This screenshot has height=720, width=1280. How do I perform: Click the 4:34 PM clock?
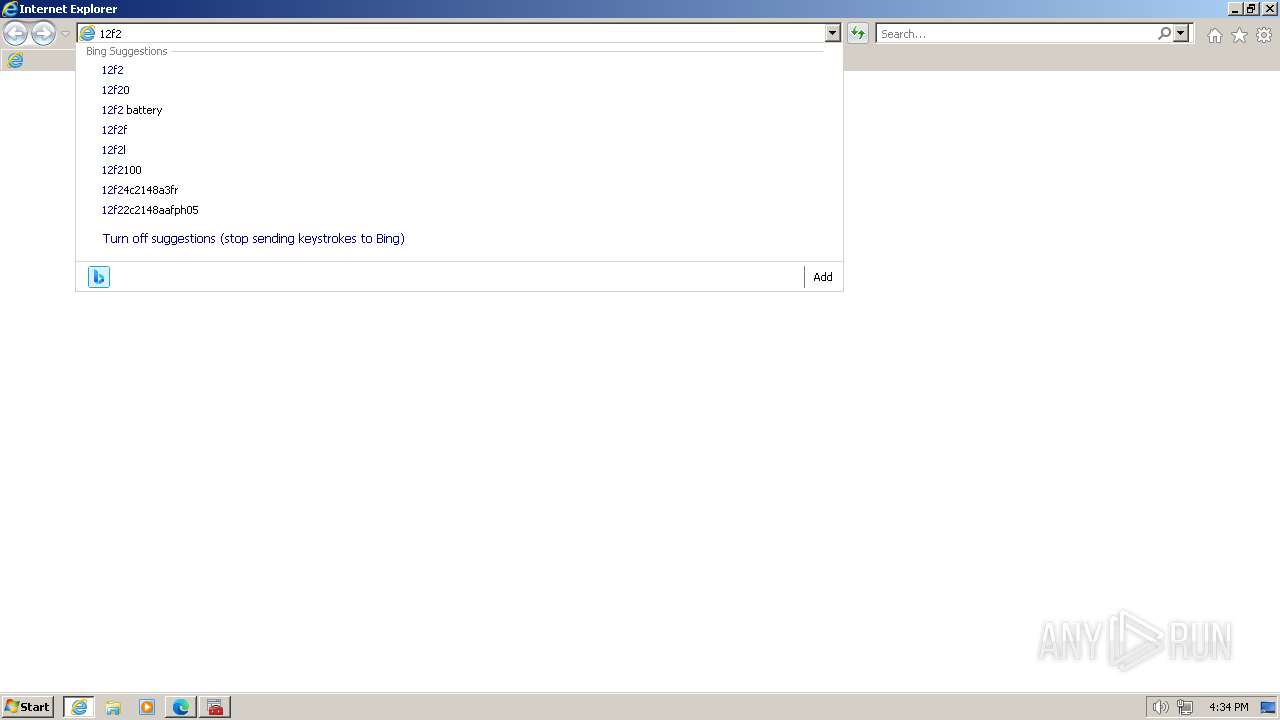[1229, 707]
